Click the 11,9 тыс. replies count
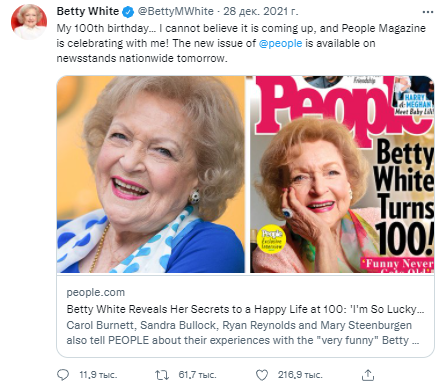Viewport: 445px width, 390px height. point(98,375)
